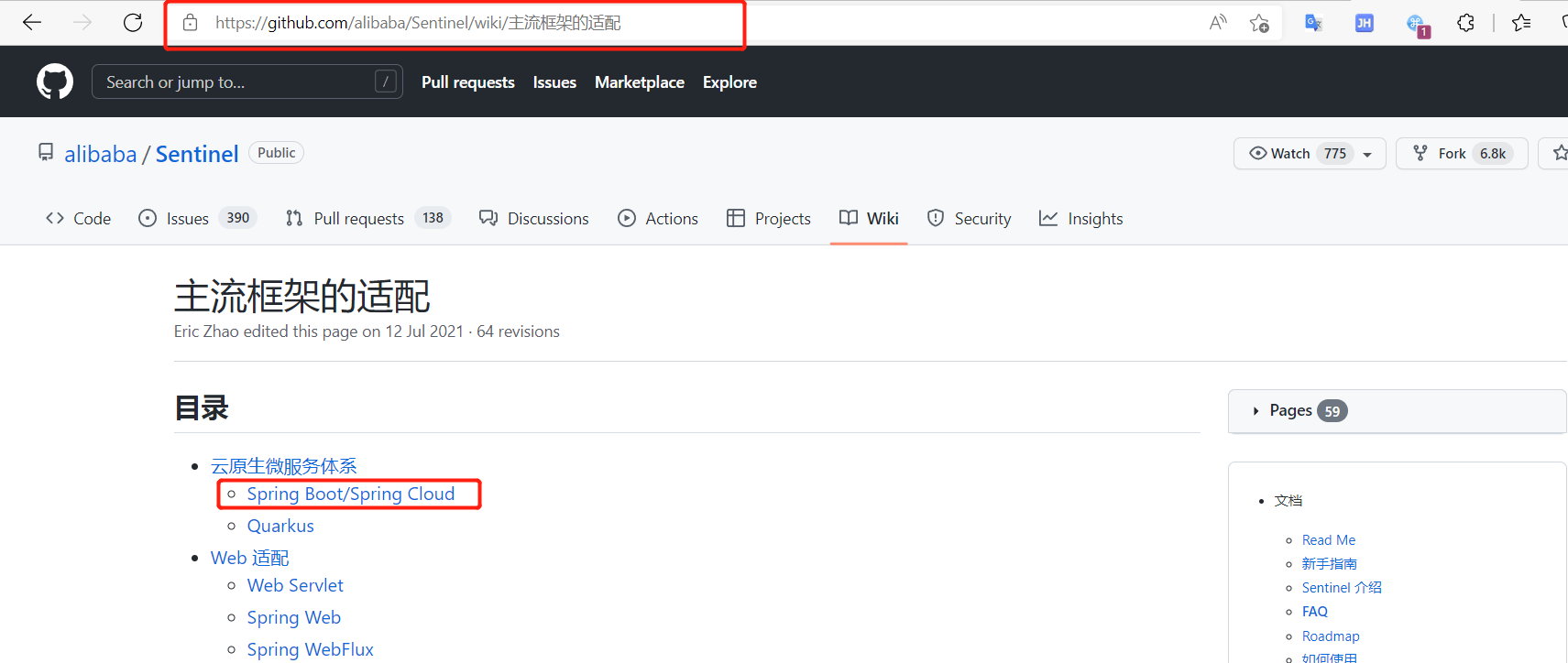Star the Sentinel repository
The image size is (1568, 663).
[1558, 153]
